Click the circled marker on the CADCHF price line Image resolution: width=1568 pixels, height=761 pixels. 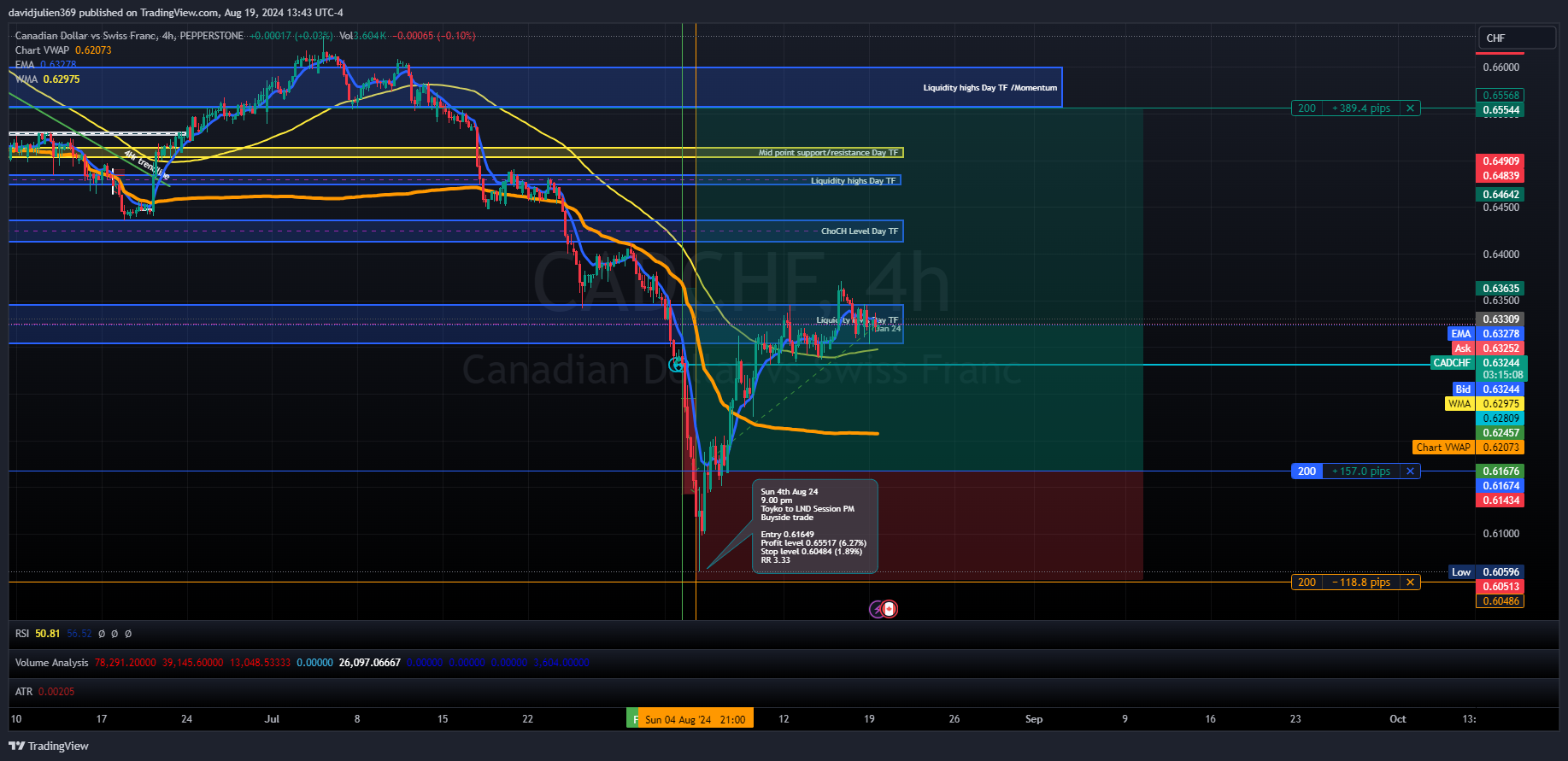[677, 365]
